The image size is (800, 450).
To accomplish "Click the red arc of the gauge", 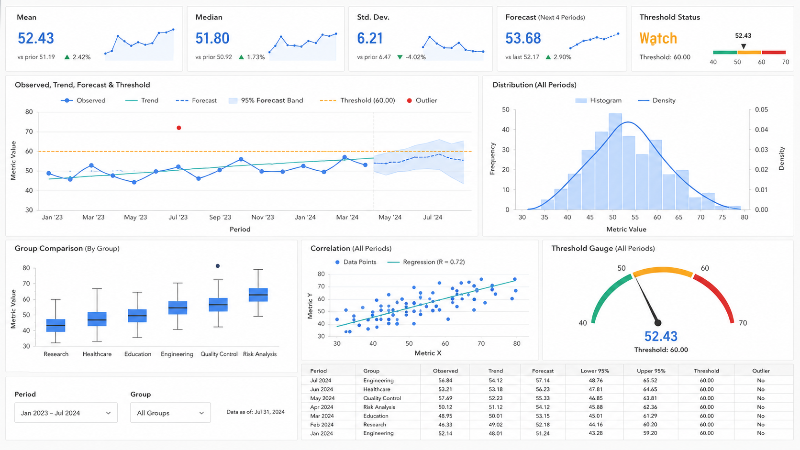I will [719, 294].
